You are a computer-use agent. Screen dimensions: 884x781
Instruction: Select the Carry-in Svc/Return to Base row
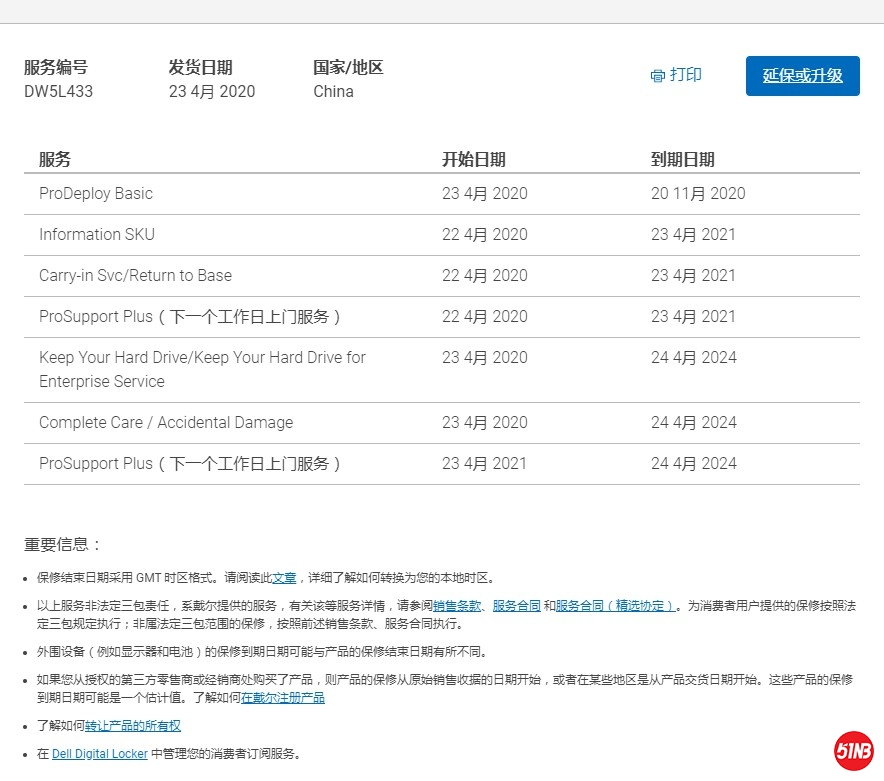(x=135, y=276)
